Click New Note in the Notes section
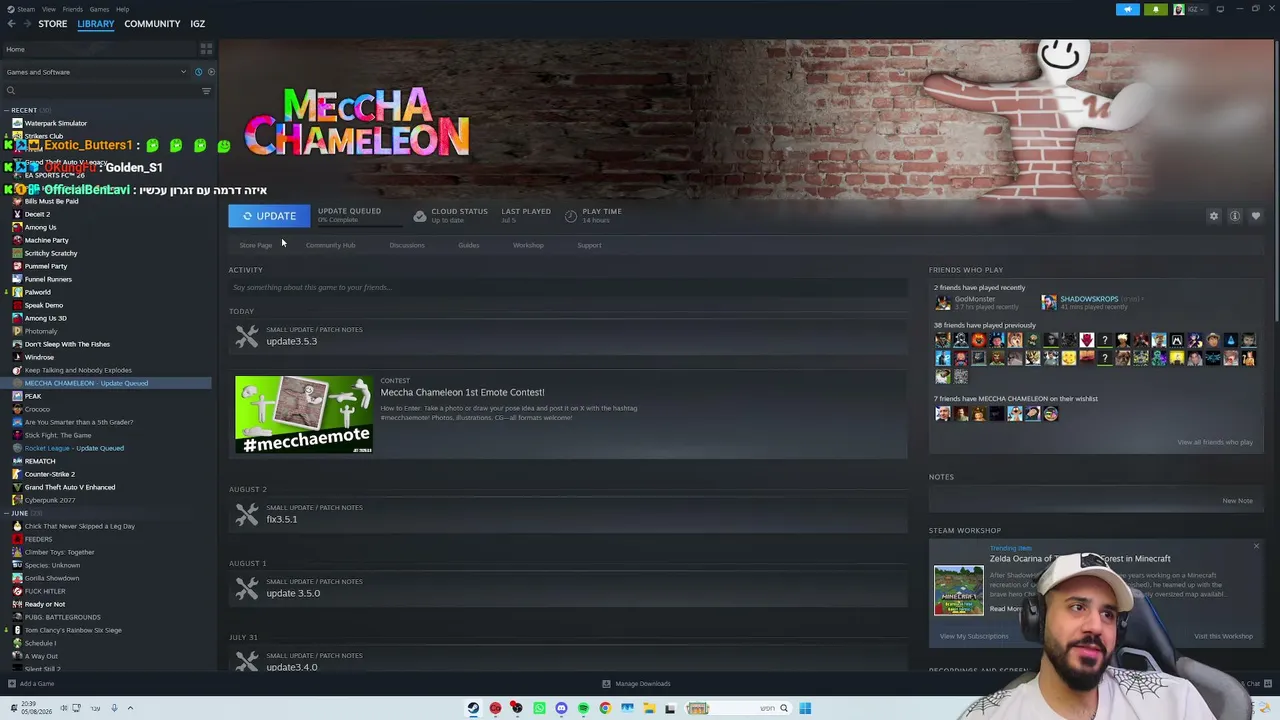The height and width of the screenshot is (720, 1280). click(x=1237, y=501)
